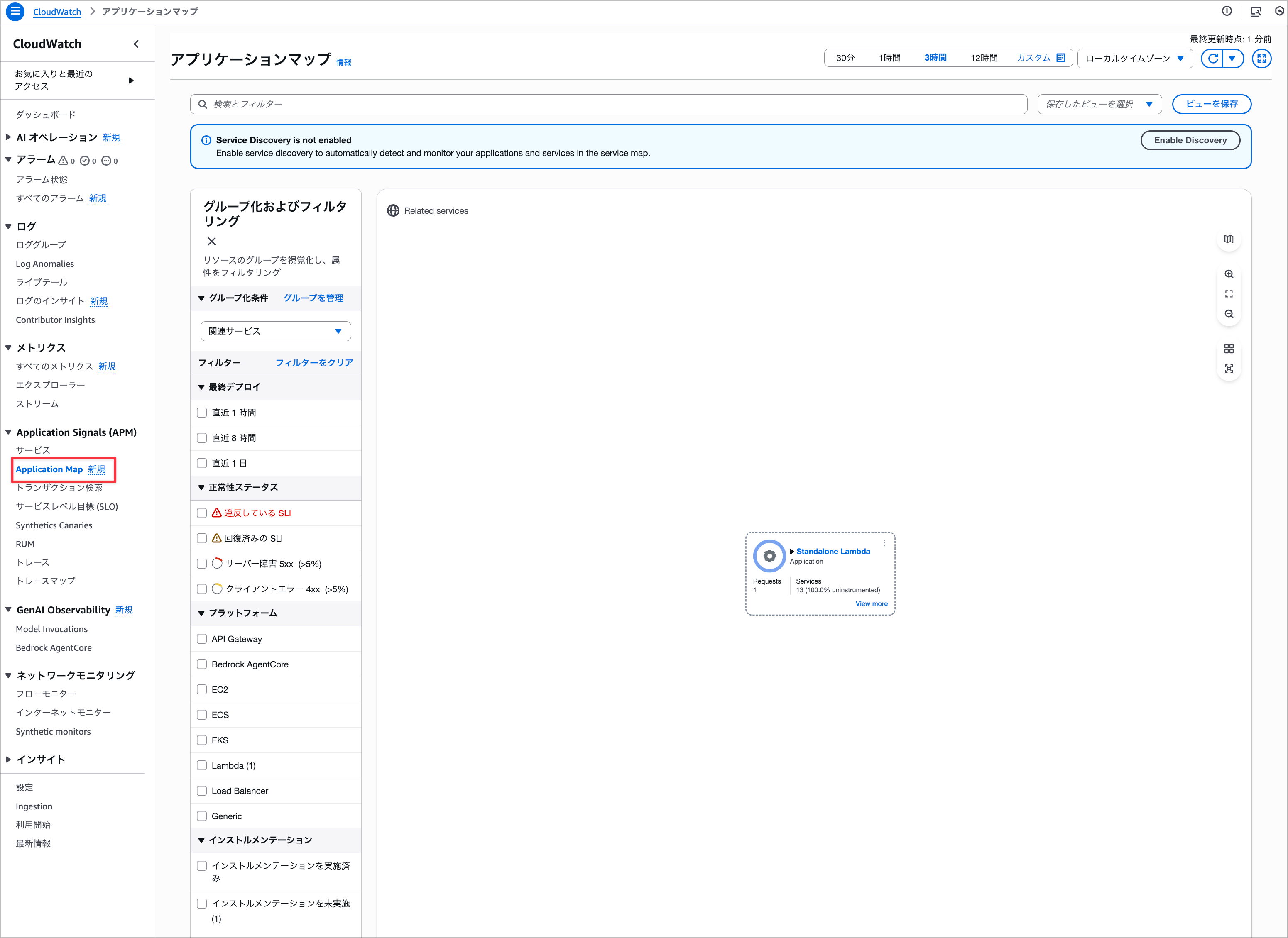Open the map legend icon
This screenshot has width=1288, height=938.
click(1228, 239)
